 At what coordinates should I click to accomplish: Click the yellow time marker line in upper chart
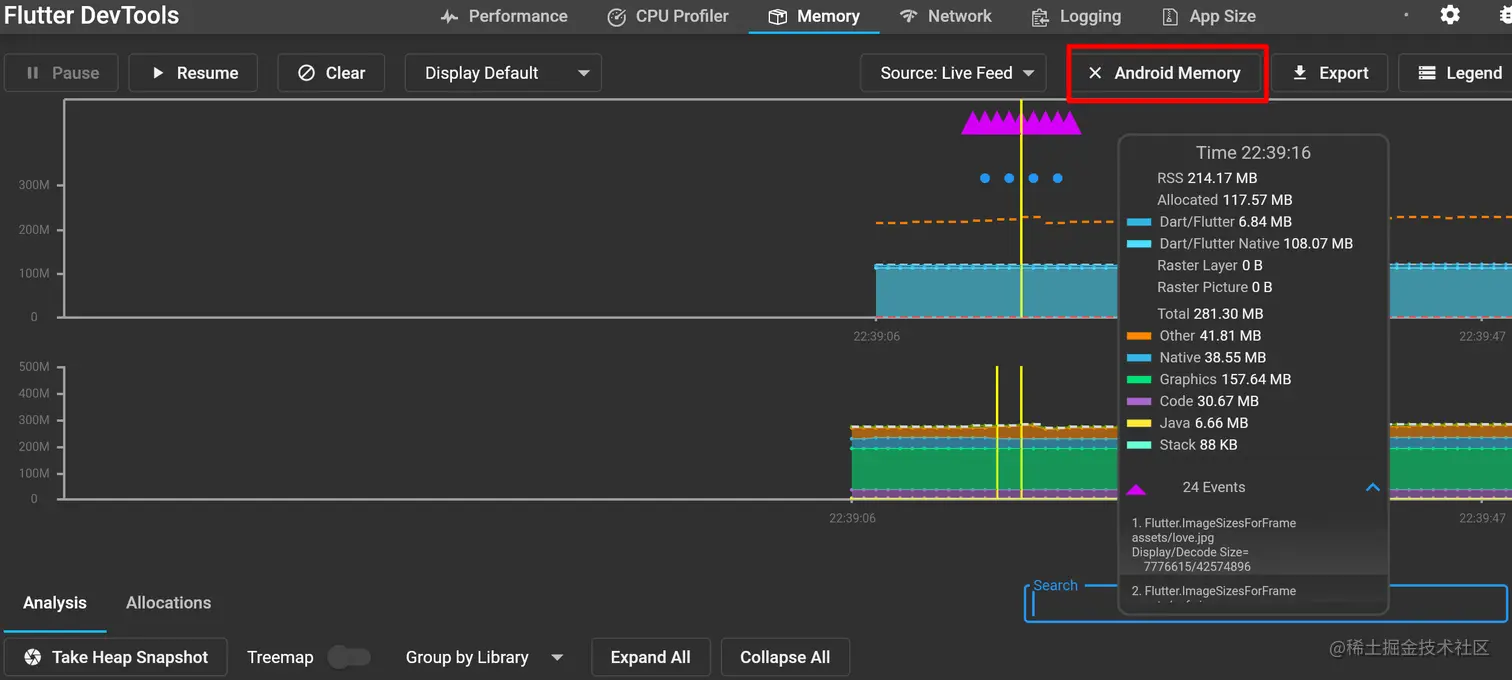pos(1021,208)
